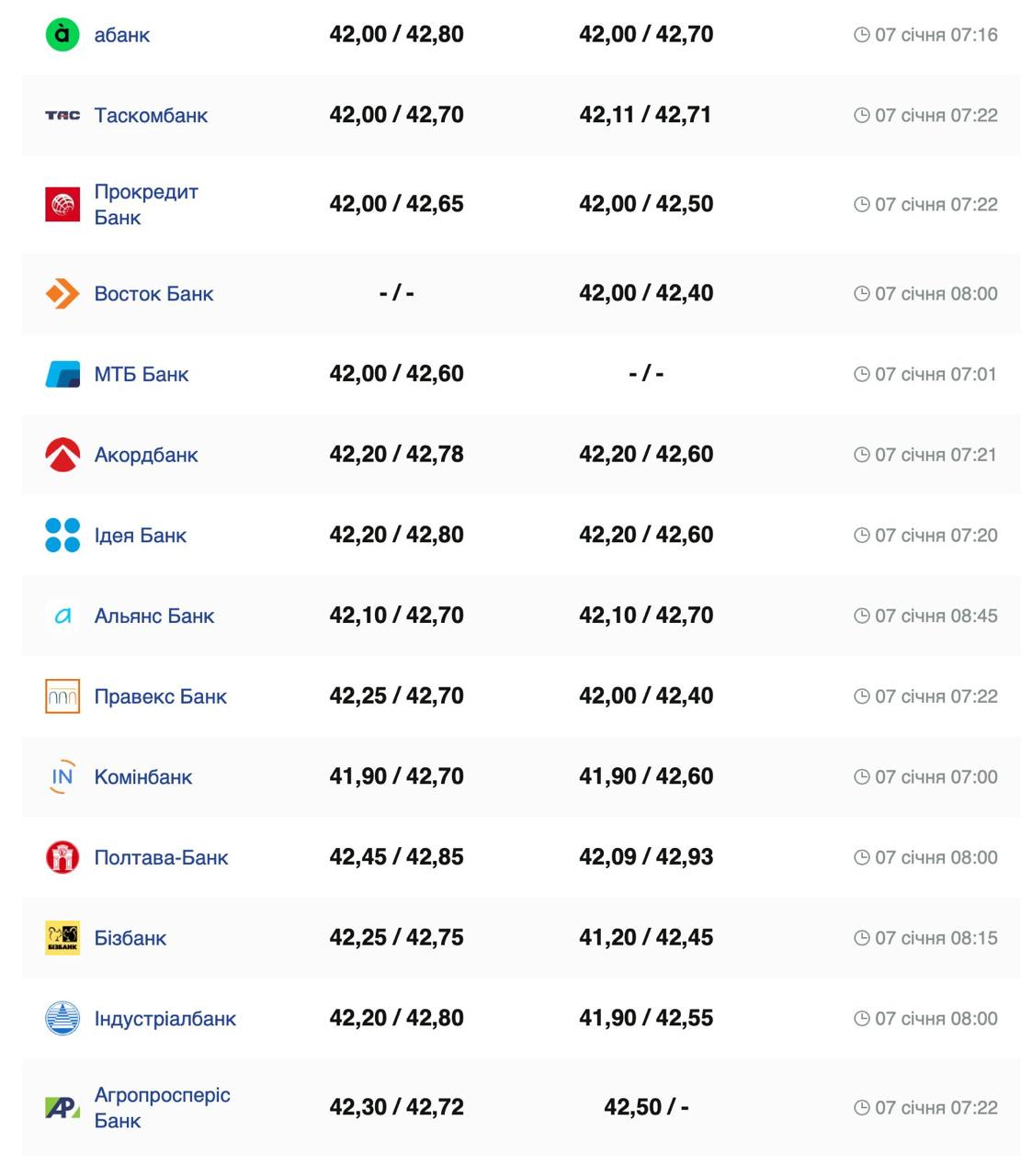Open the Індустріалбанк link

[x=164, y=1019]
